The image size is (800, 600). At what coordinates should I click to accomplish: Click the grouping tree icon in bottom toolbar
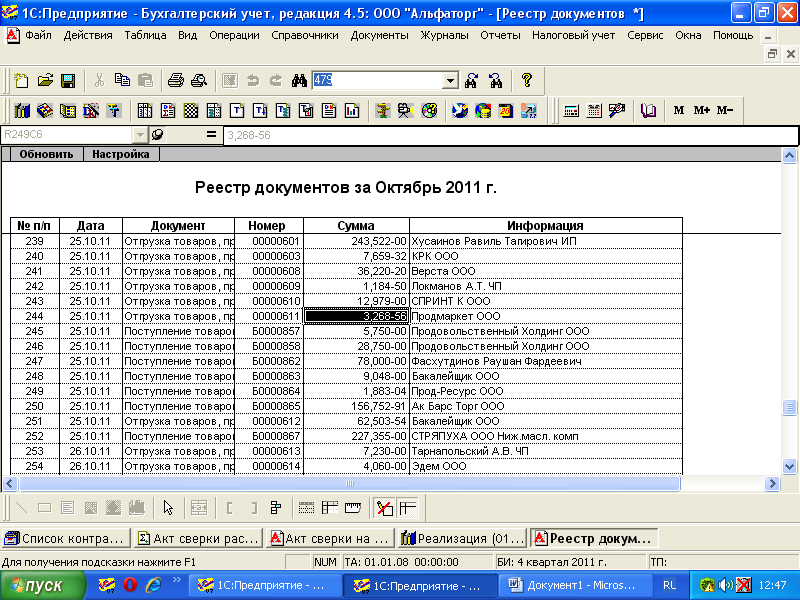276,508
